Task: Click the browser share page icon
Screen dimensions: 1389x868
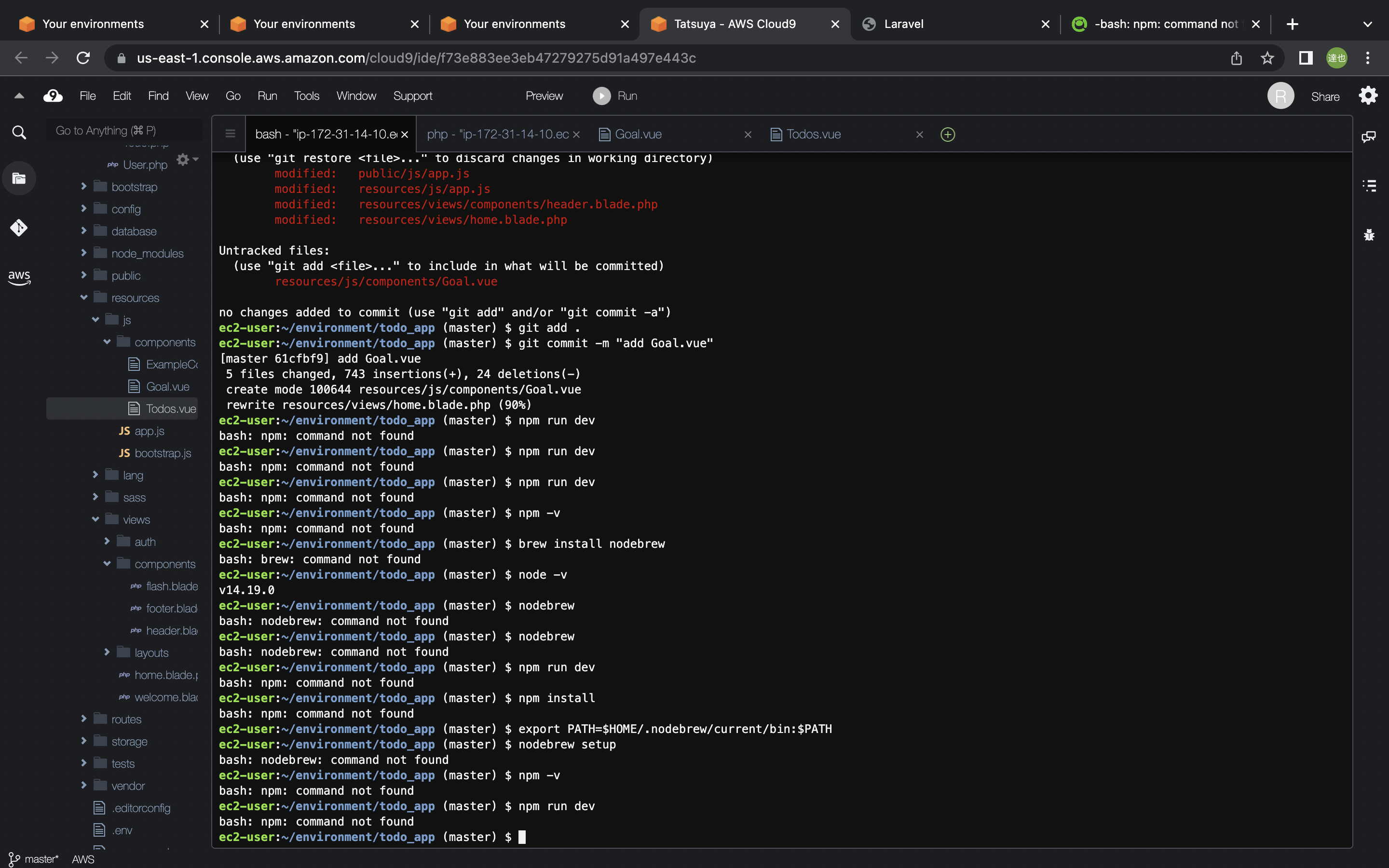Action: point(1236,58)
